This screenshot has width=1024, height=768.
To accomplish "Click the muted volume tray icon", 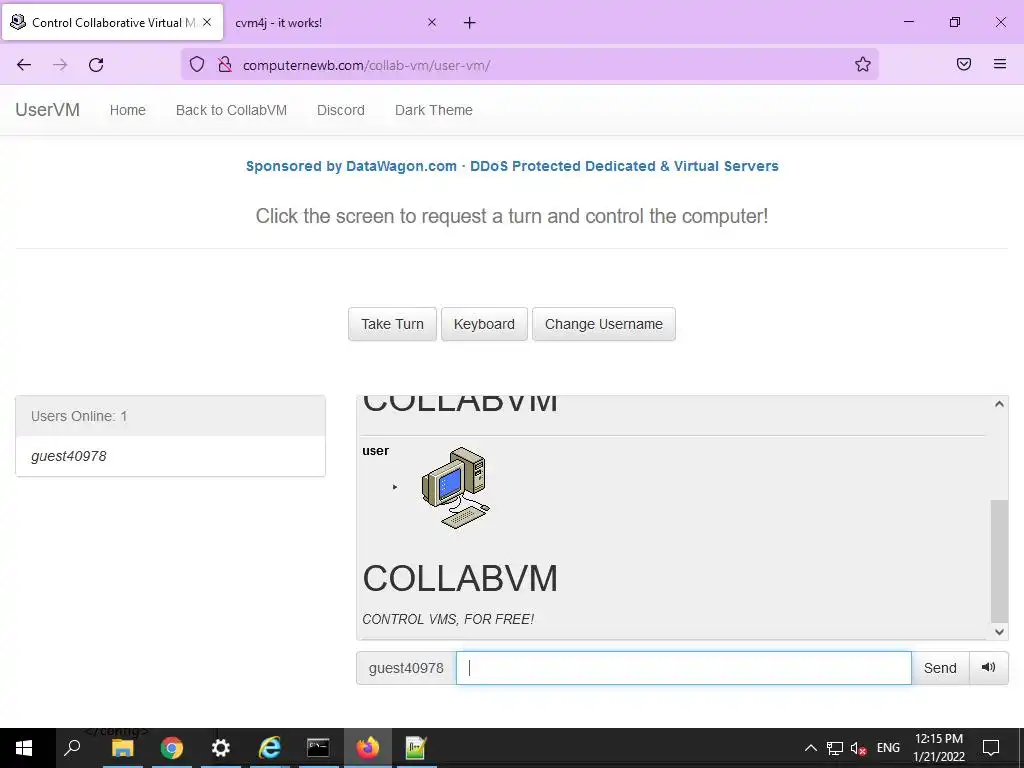I will point(858,748).
